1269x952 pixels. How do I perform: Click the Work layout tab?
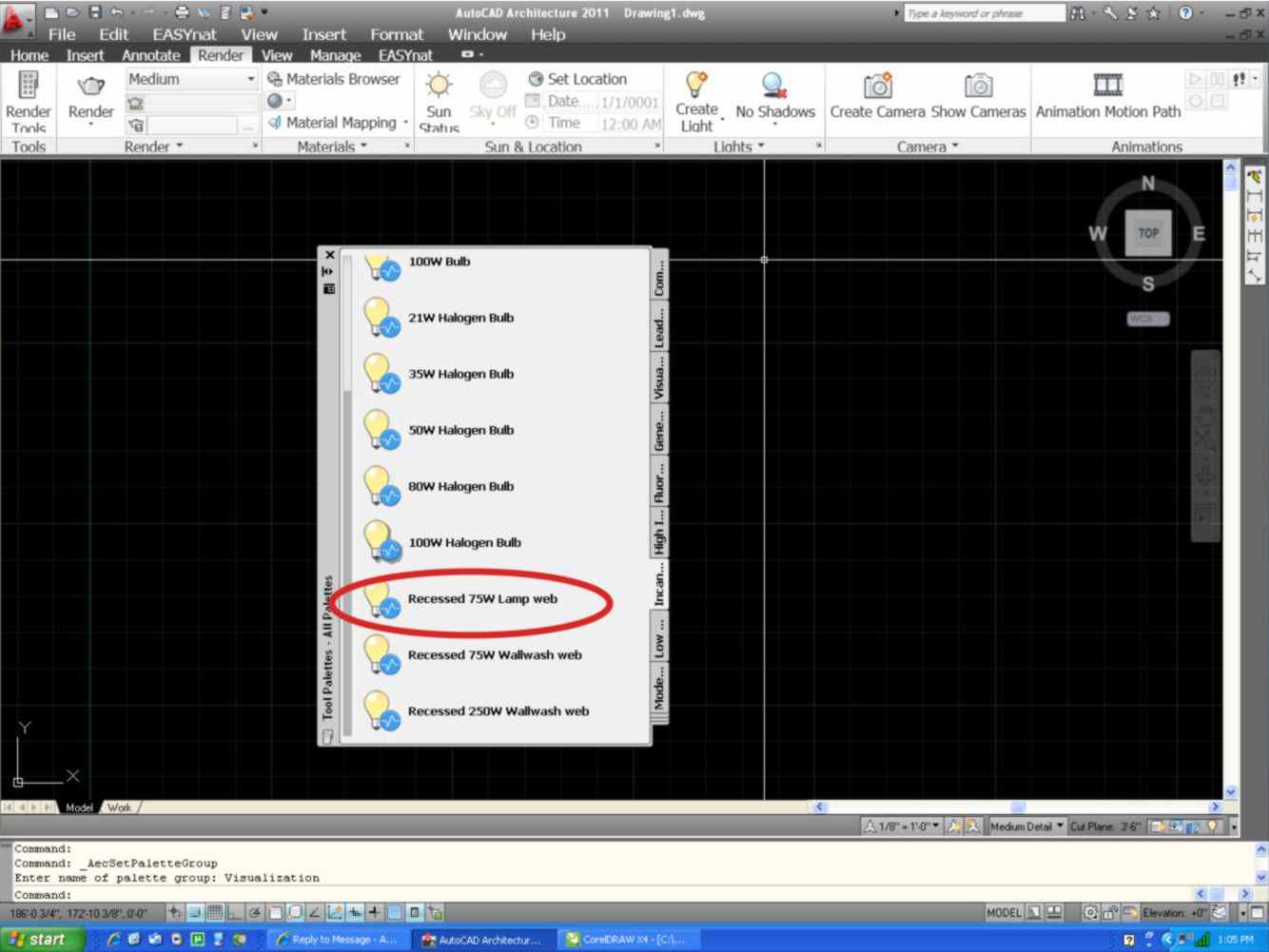click(x=119, y=807)
